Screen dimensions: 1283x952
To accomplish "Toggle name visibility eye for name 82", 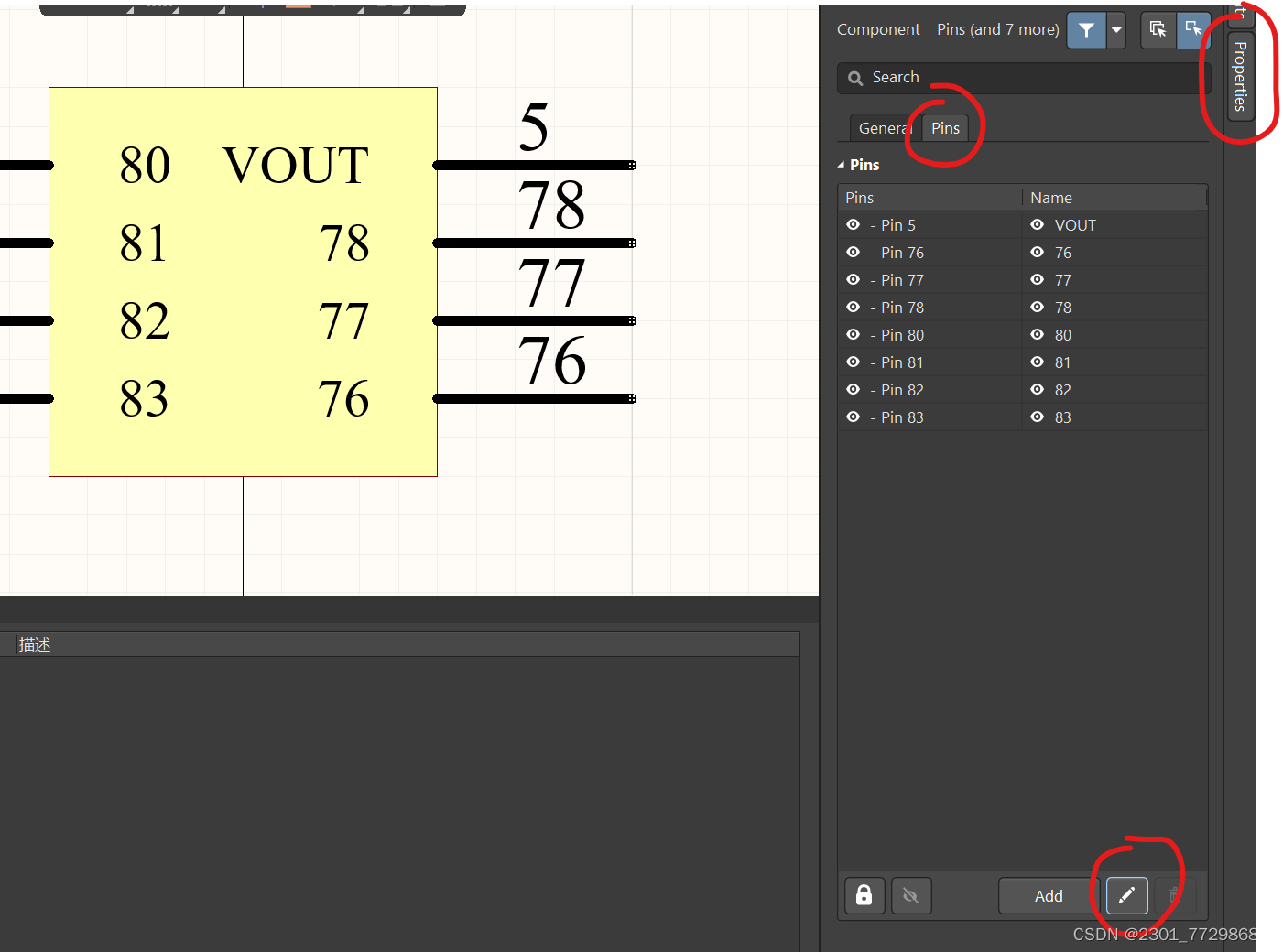I will click(1038, 390).
